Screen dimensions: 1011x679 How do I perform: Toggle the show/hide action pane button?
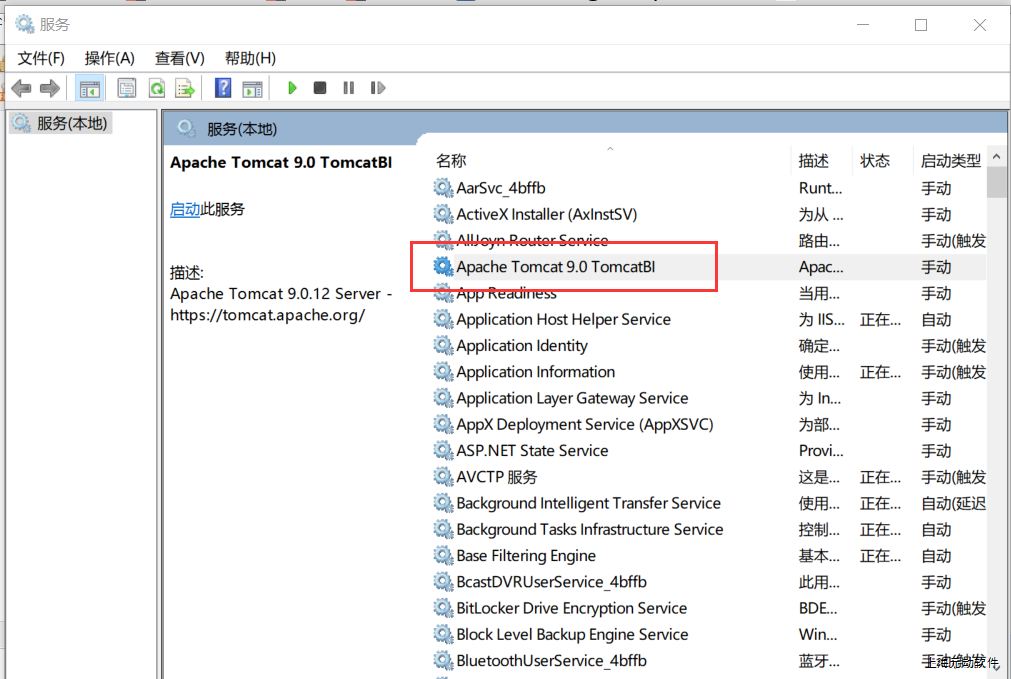tap(252, 88)
